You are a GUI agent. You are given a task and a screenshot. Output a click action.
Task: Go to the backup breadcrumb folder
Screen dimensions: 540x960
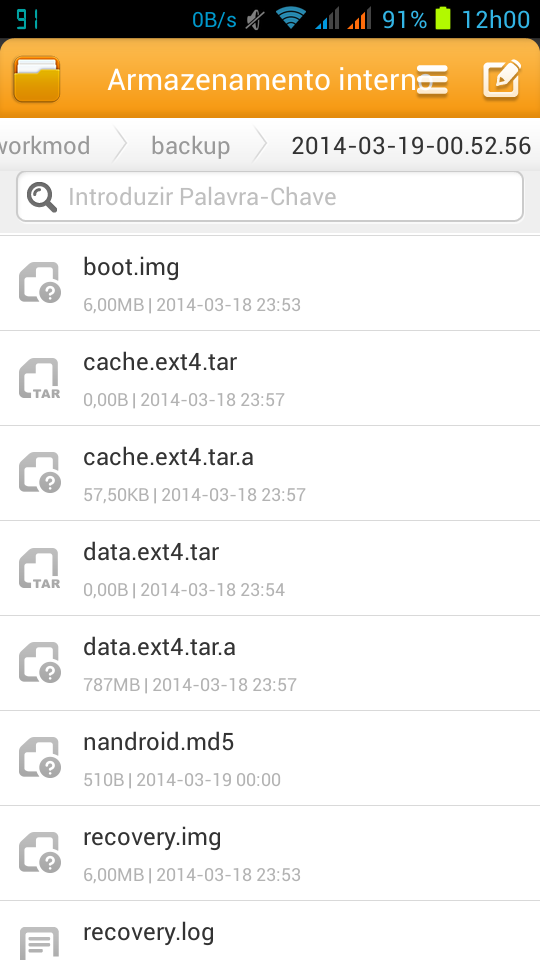pyautogui.click(x=190, y=146)
